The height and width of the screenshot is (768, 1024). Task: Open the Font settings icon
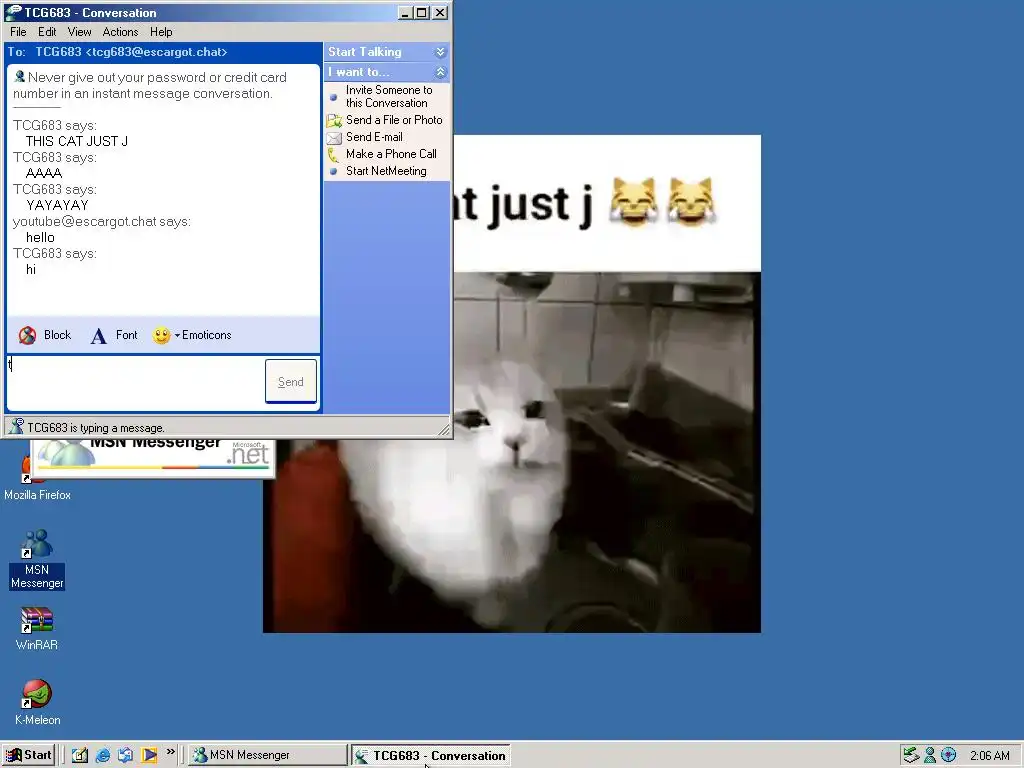[x=98, y=336]
